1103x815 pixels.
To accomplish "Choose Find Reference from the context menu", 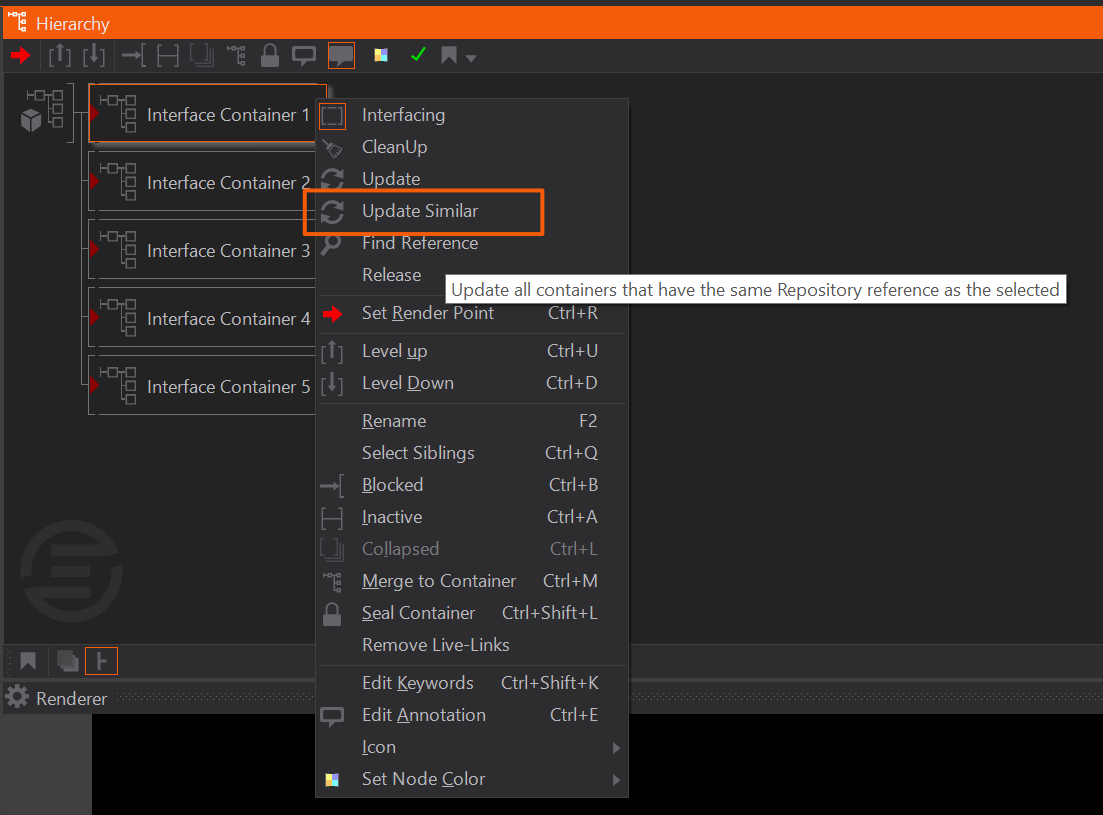I will coord(471,243).
